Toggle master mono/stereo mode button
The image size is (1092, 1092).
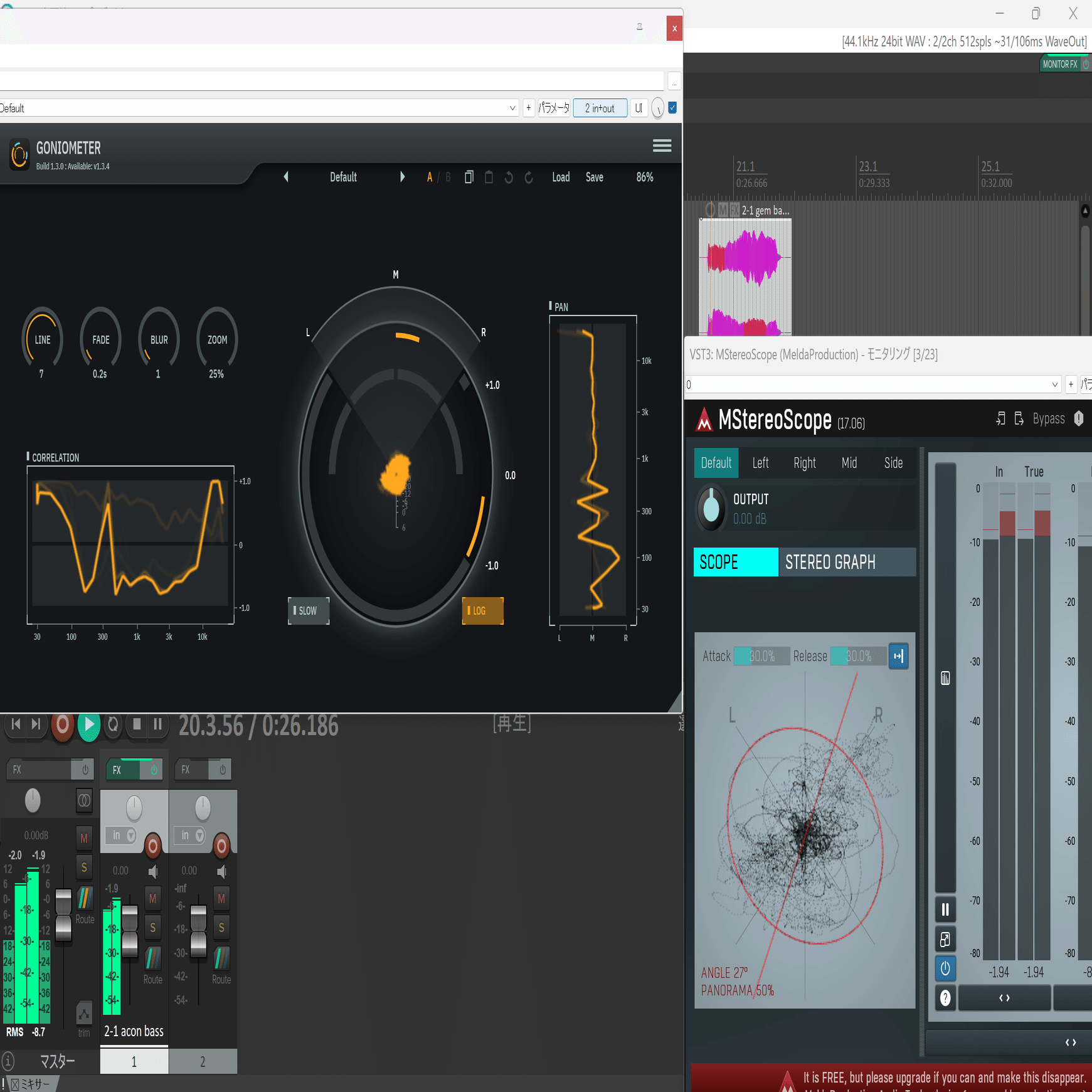[84, 800]
